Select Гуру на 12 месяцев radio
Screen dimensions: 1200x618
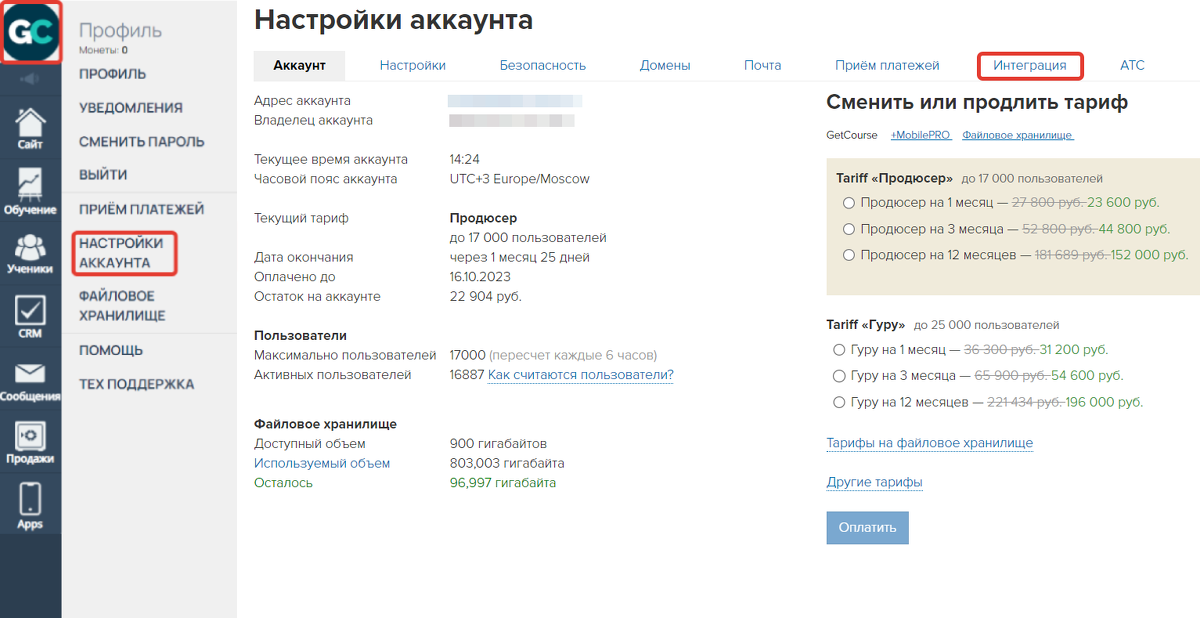coord(839,402)
